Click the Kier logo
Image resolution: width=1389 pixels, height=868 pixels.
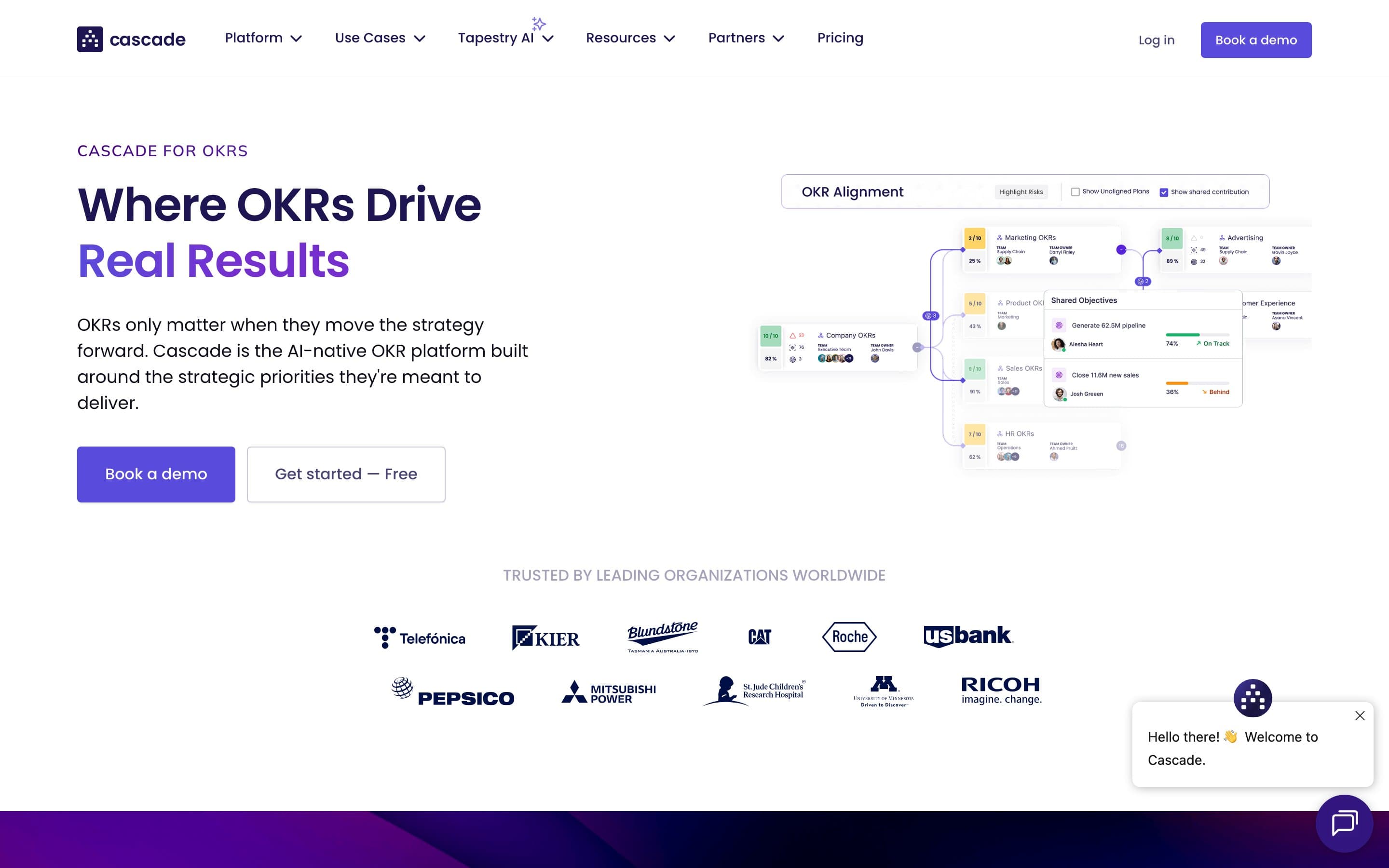(545, 638)
